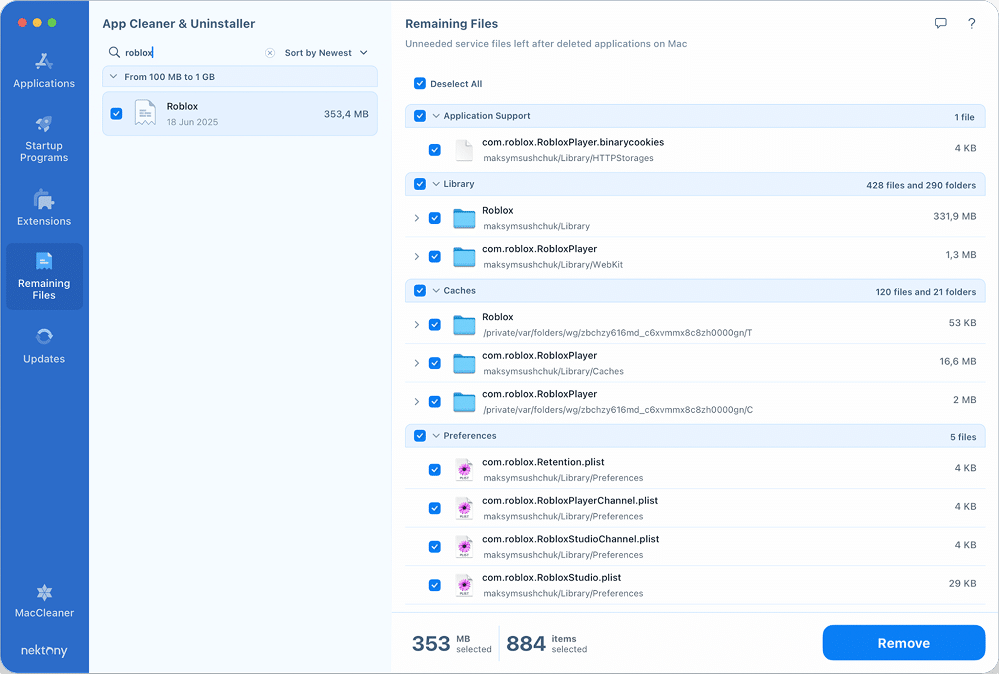Collapse the Application Support section

[x=436, y=116]
